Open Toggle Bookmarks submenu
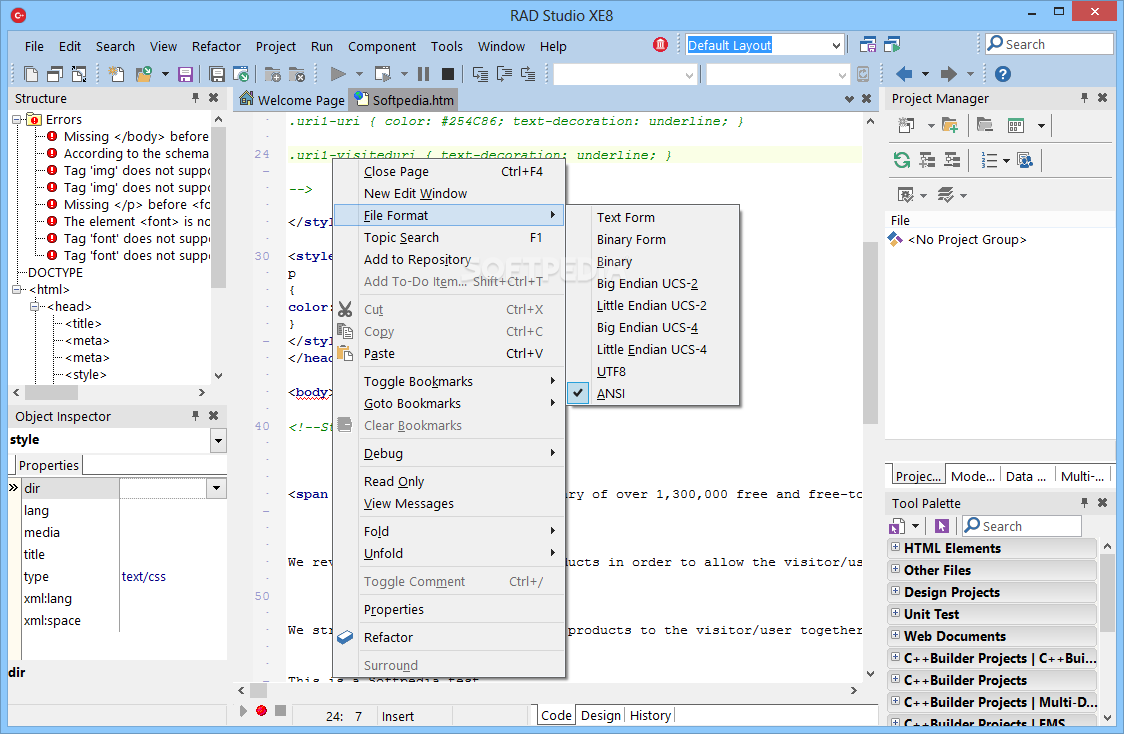The image size is (1124, 734). pos(449,381)
